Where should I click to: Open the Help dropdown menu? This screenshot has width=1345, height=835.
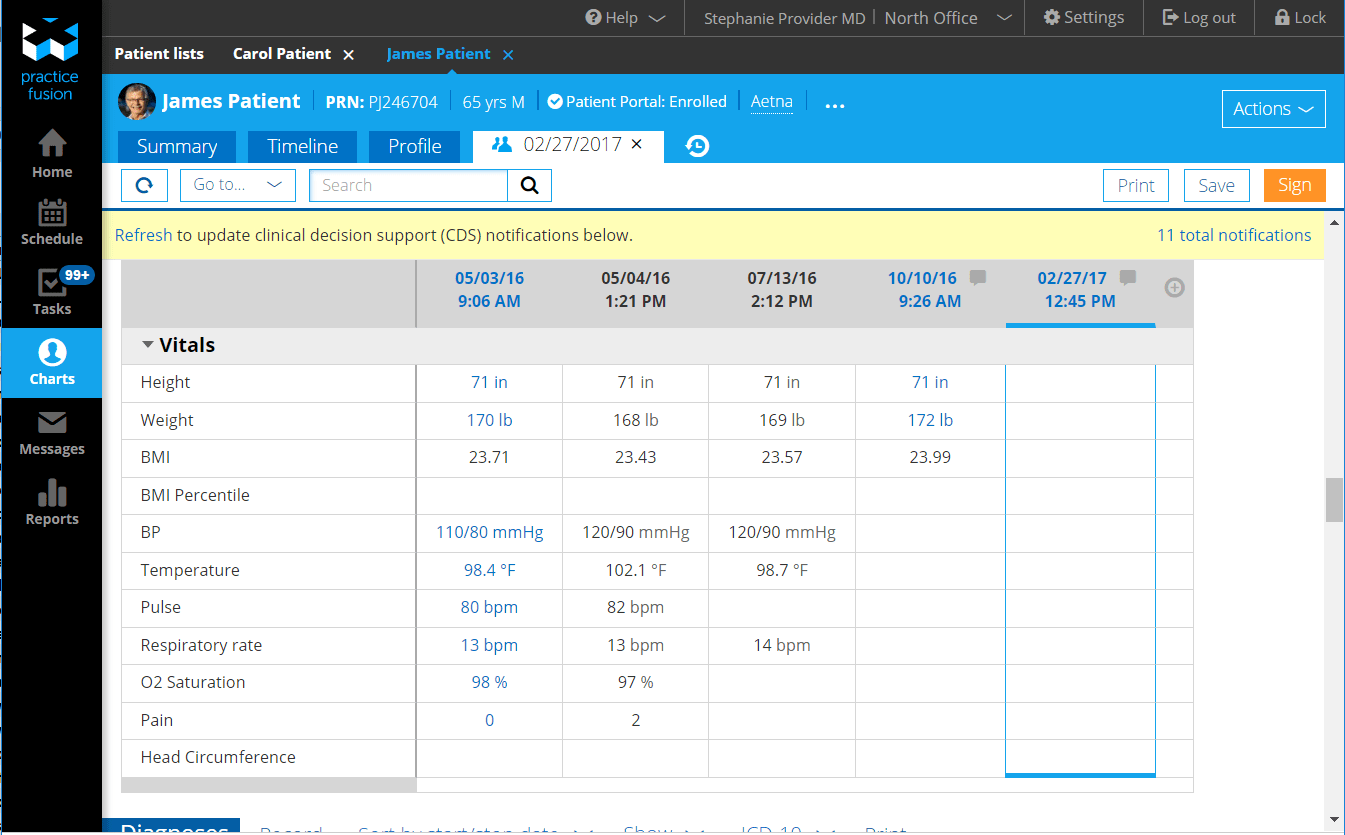(x=625, y=18)
